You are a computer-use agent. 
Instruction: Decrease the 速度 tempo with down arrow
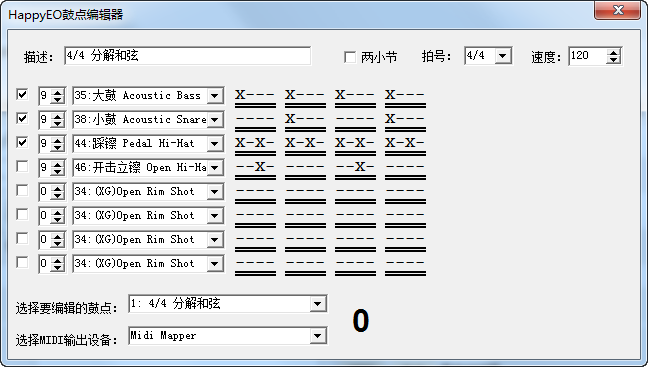[x=614, y=60]
